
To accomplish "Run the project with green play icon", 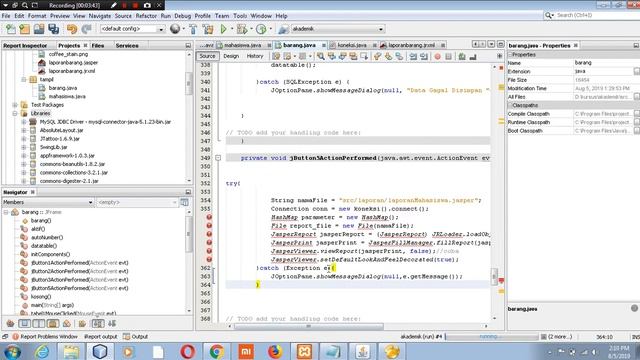I will (x=223, y=29).
